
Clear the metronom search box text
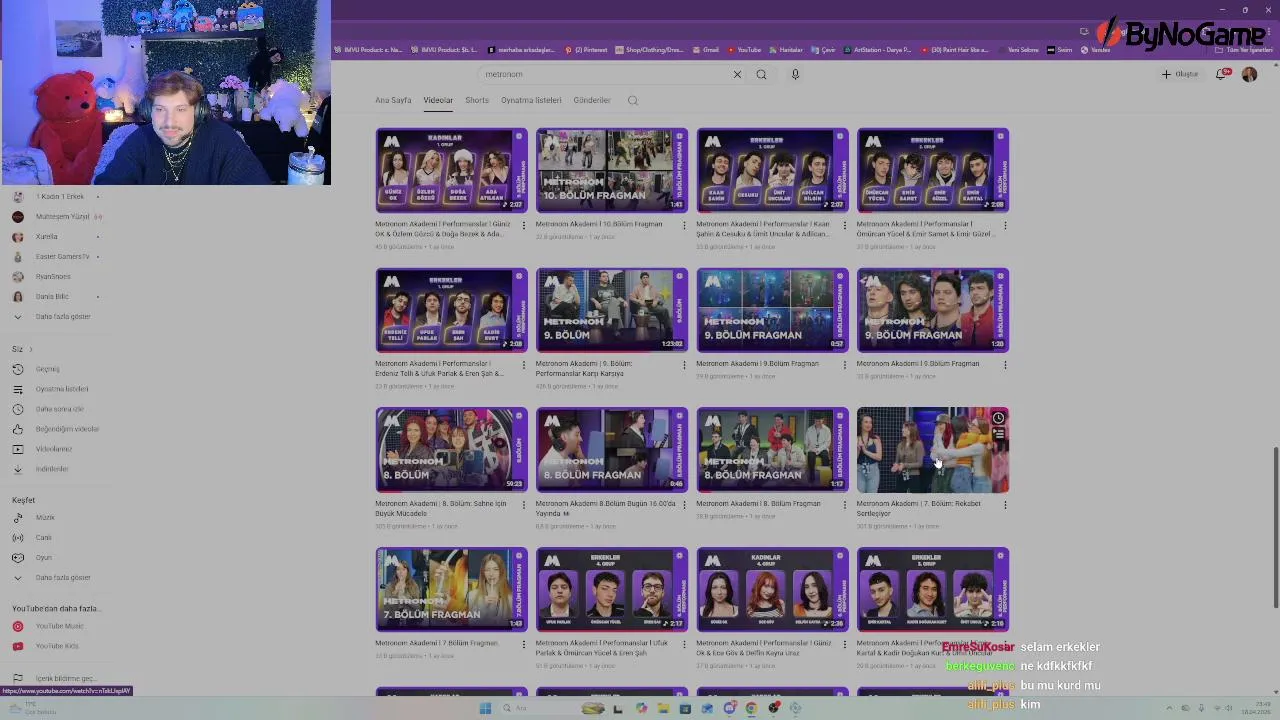pos(737,74)
